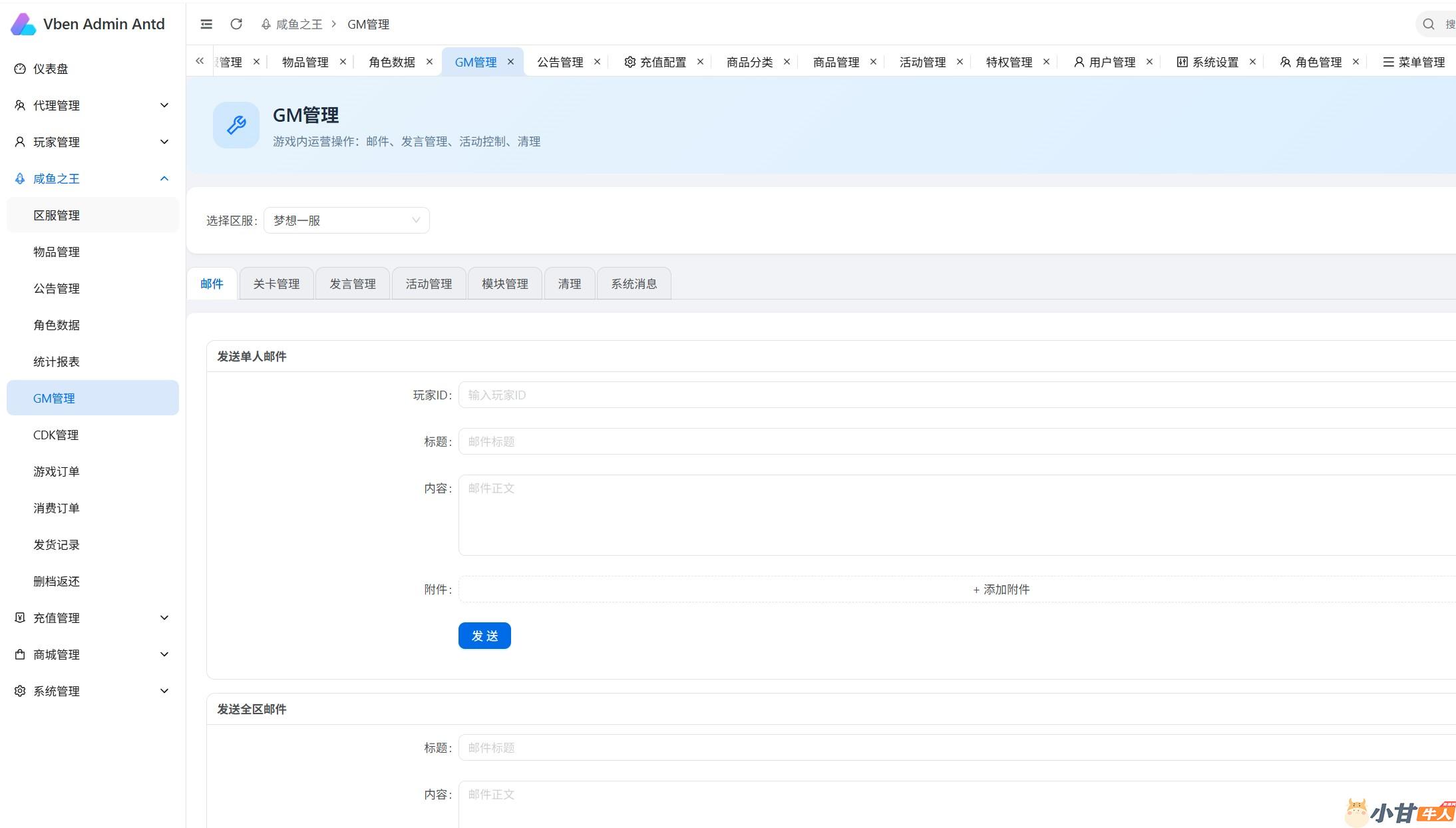Open CDK管理 in sidebar
Image resolution: width=1456 pixels, height=828 pixels.
tap(93, 435)
